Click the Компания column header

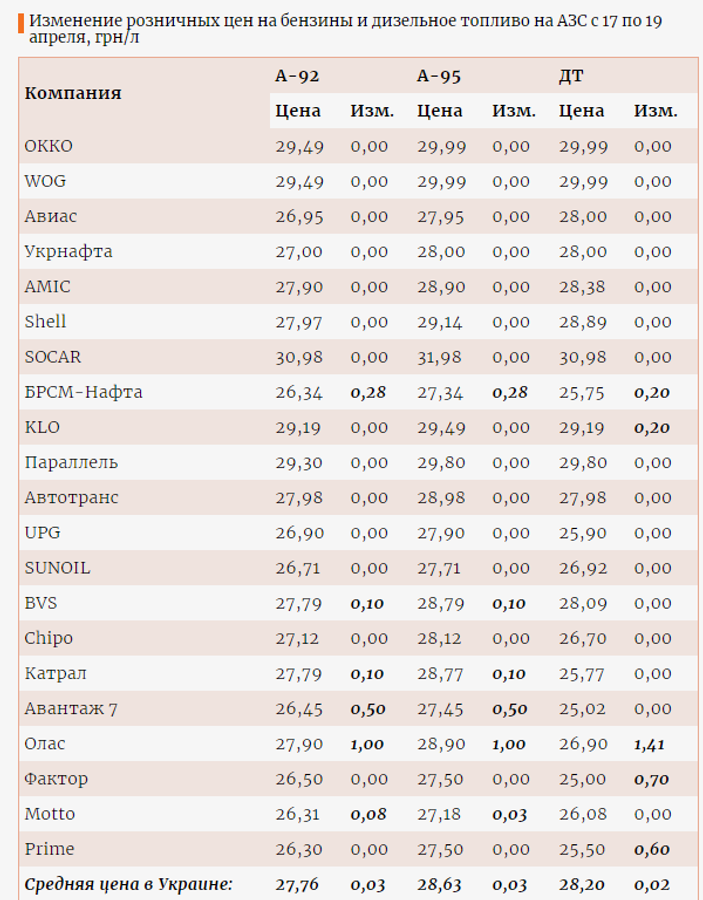click(73, 93)
